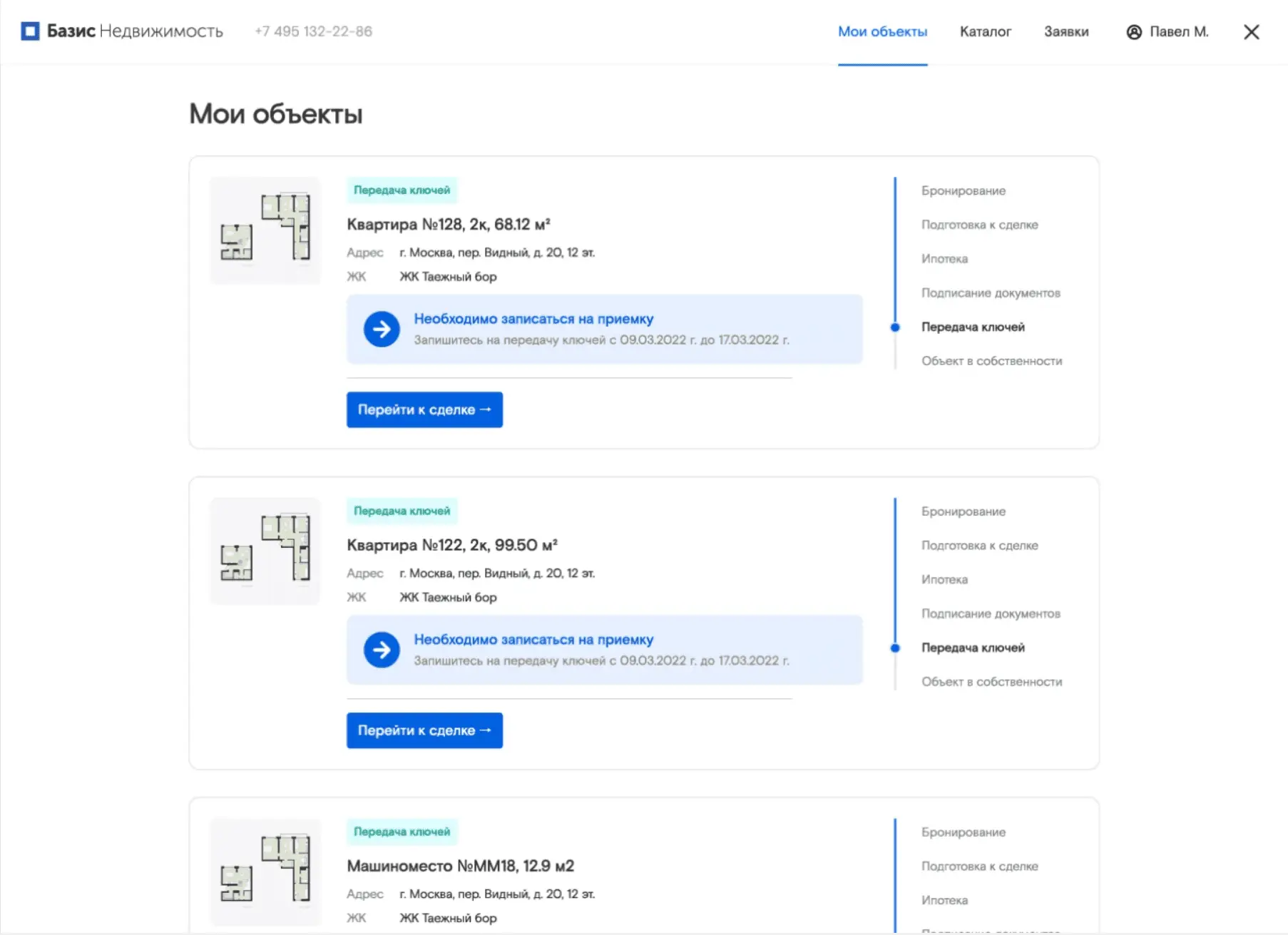The image size is (1288, 935).
Task: Open Необходимо записаться на приемку for apartment №122
Action: pos(533,640)
